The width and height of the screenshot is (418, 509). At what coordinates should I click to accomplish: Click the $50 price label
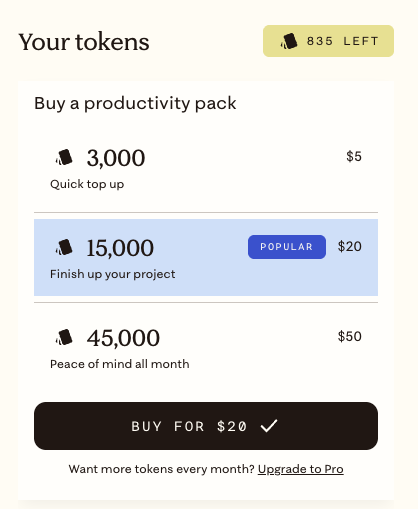click(x=349, y=336)
